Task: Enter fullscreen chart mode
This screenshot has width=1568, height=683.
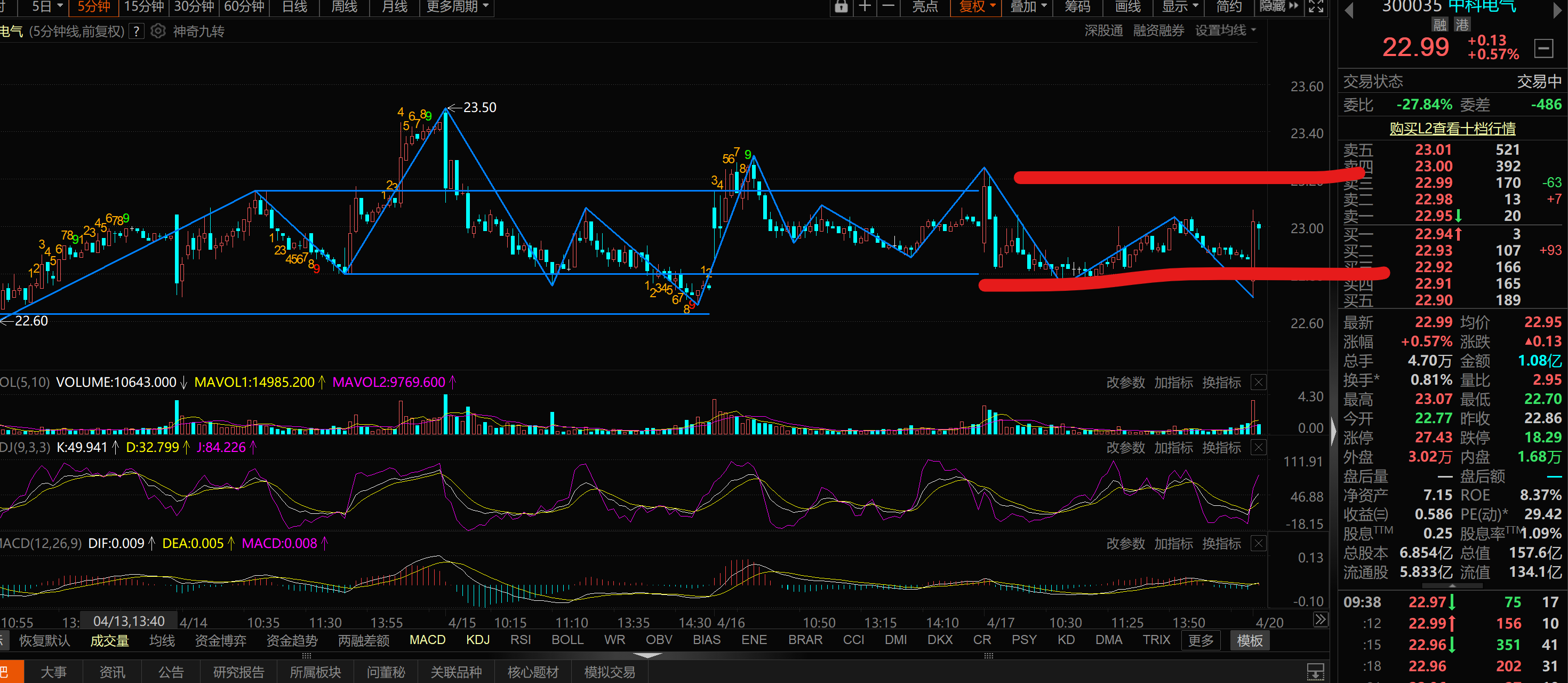Action: pyautogui.click(x=1316, y=7)
